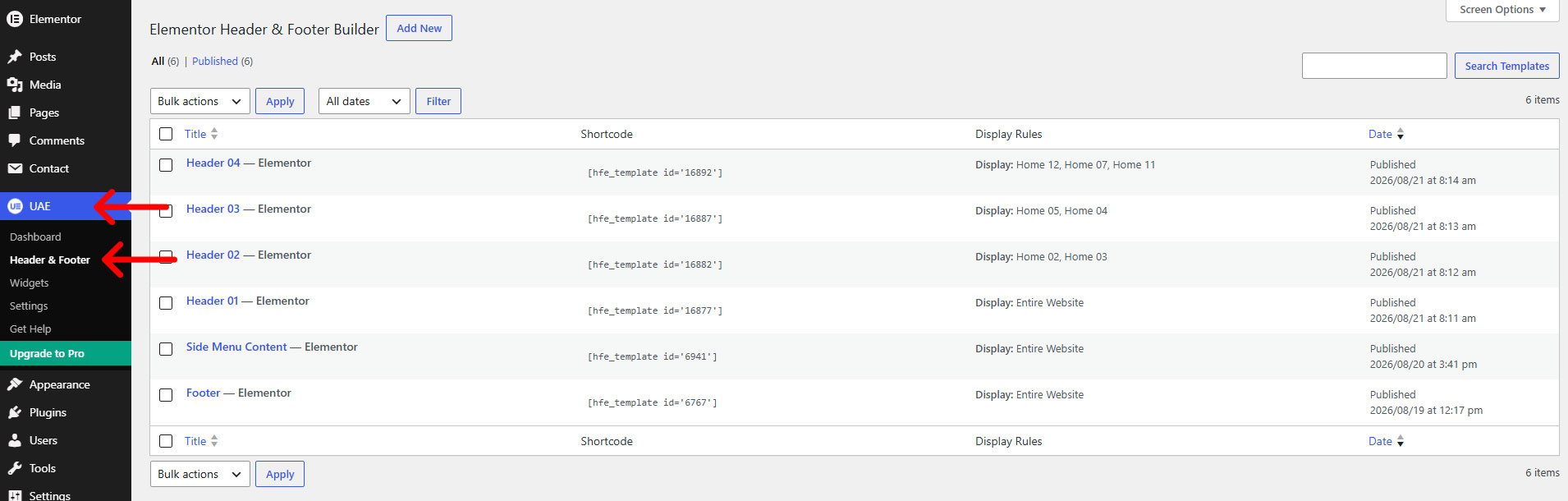Click the sort arrows beside bottom Title footer

214,441
